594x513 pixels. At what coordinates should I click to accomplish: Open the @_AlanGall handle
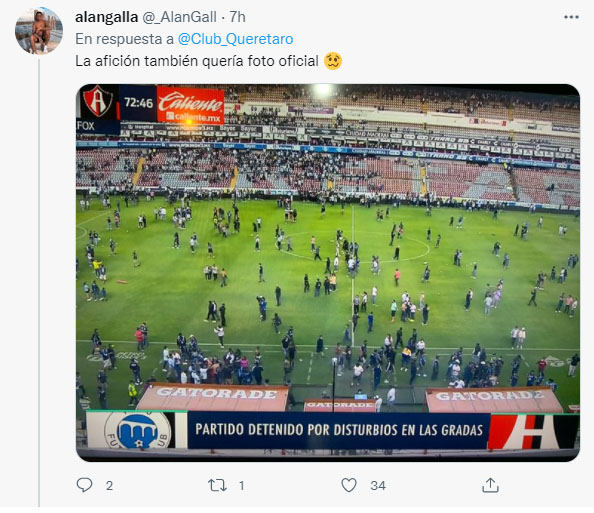click(180, 17)
